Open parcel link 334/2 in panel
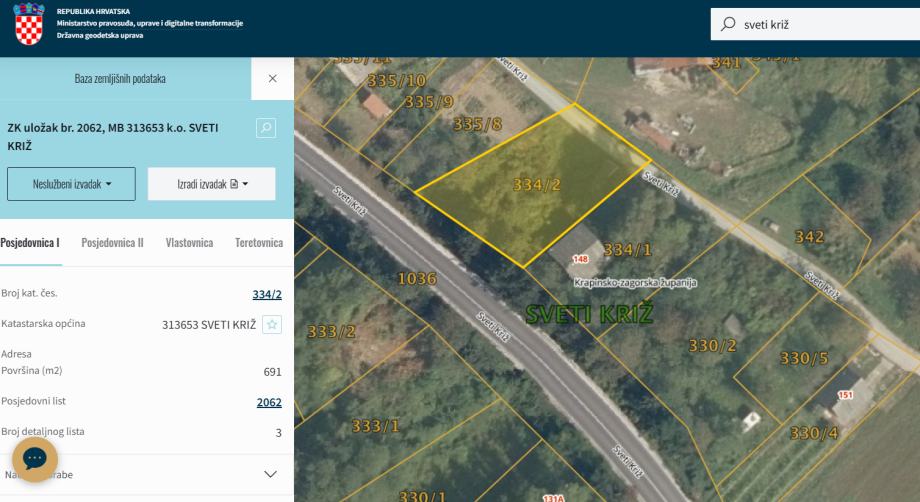This screenshot has width=920, height=502. [x=267, y=294]
